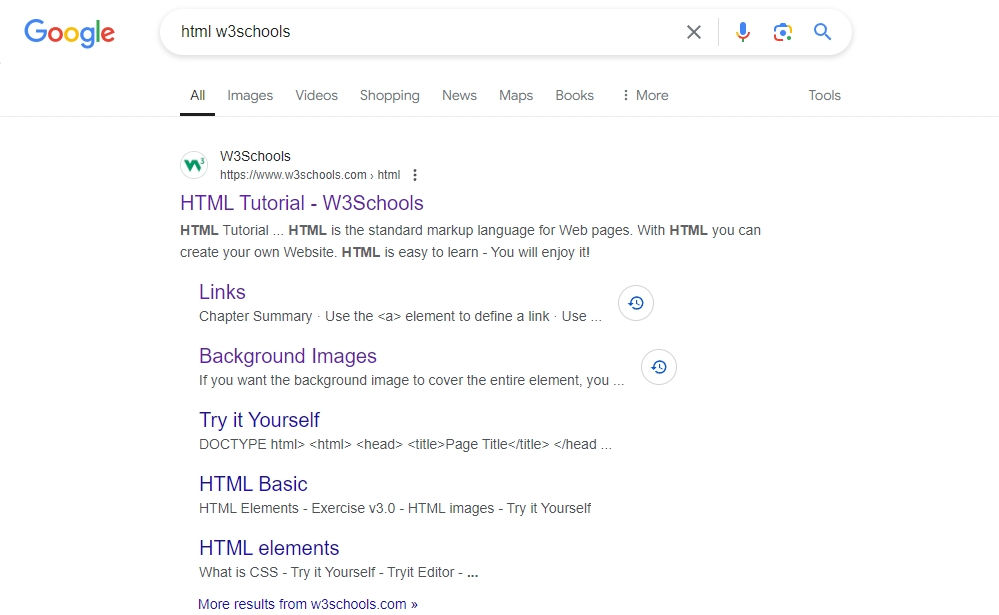
Task: Click the 'What is CSS - Try it Yourself' snippet
Action: click(339, 572)
